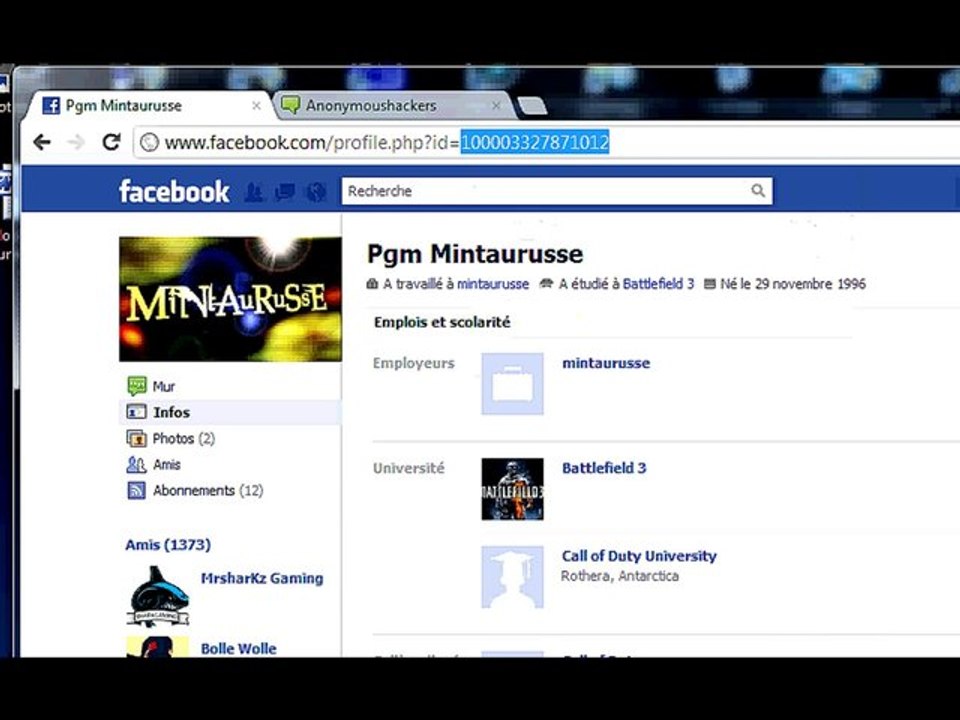Open Mur in the profile sidebar
The height and width of the screenshot is (720, 960).
(x=163, y=386)
